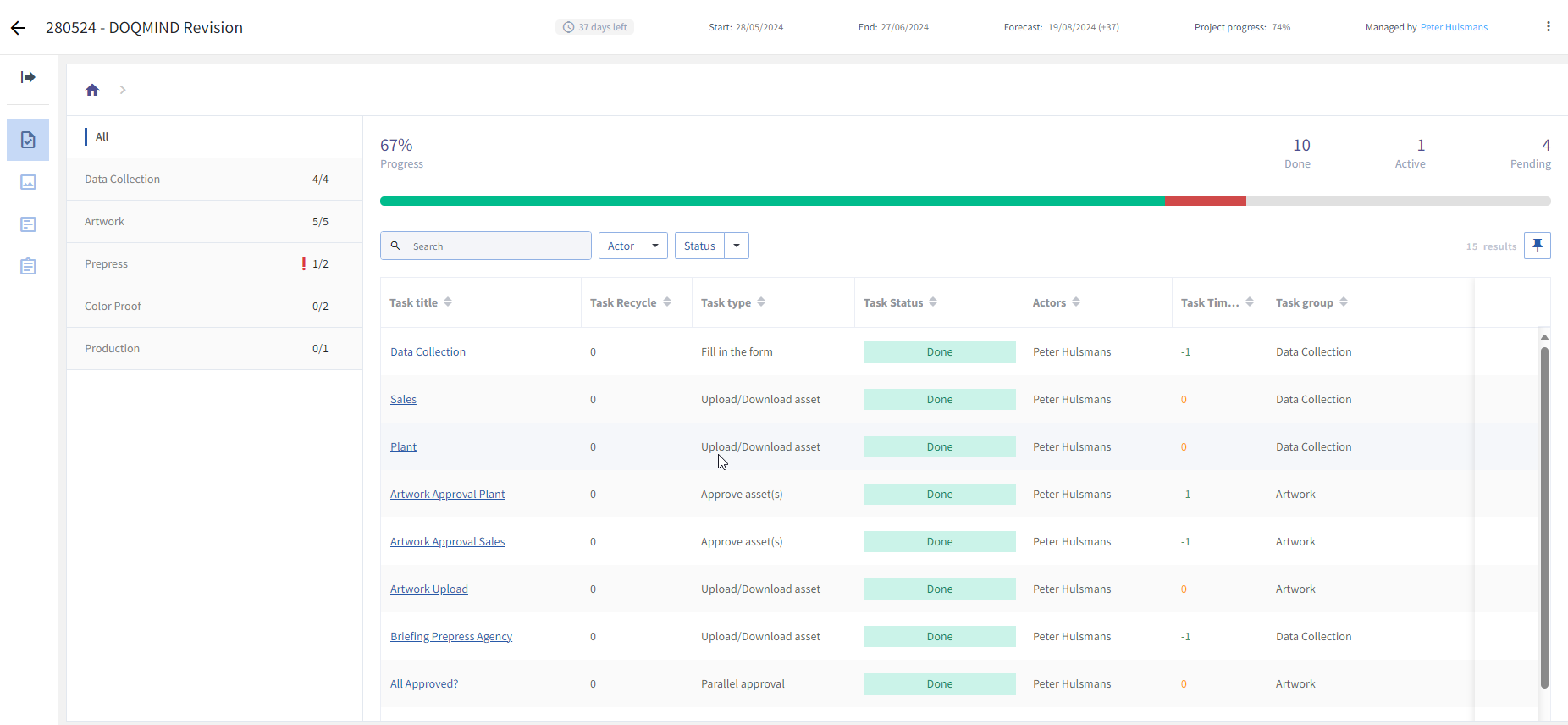Click the pin icon beside results

1537,246
